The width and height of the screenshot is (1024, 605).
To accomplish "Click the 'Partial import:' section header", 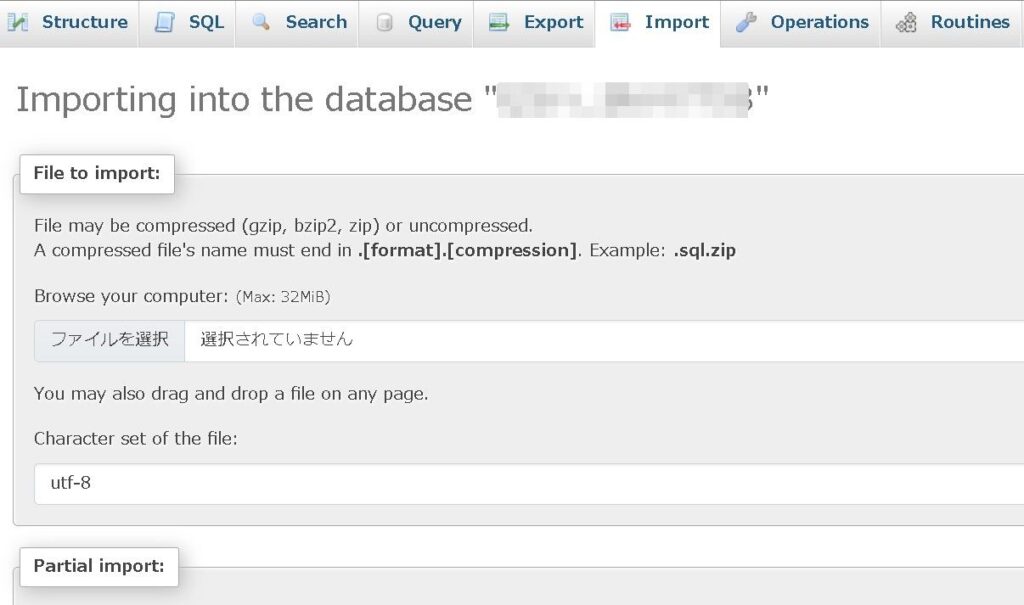I will click(98, 566).
